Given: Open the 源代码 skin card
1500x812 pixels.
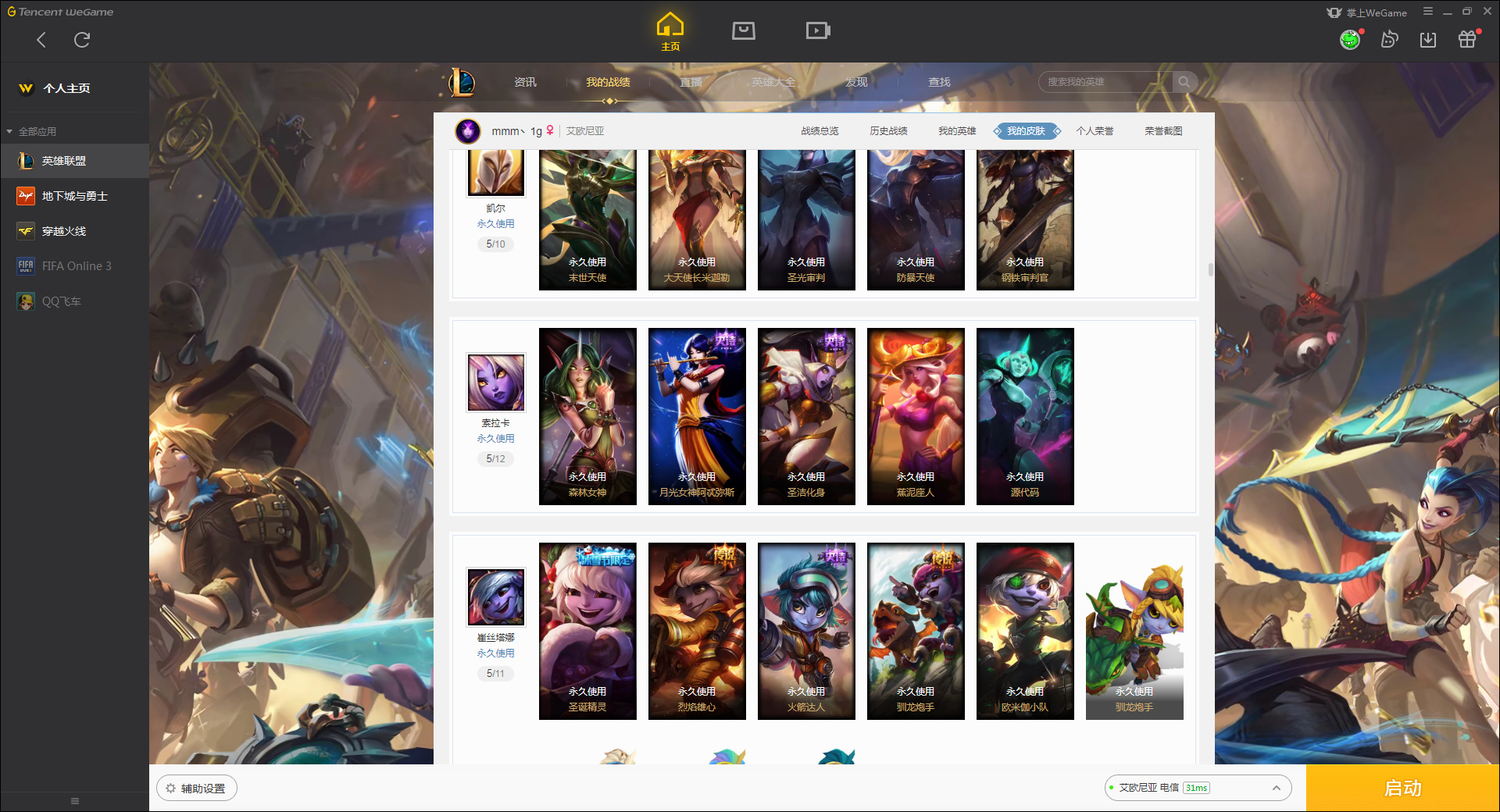Looking at the screenshot, I should click(1025, 416).
